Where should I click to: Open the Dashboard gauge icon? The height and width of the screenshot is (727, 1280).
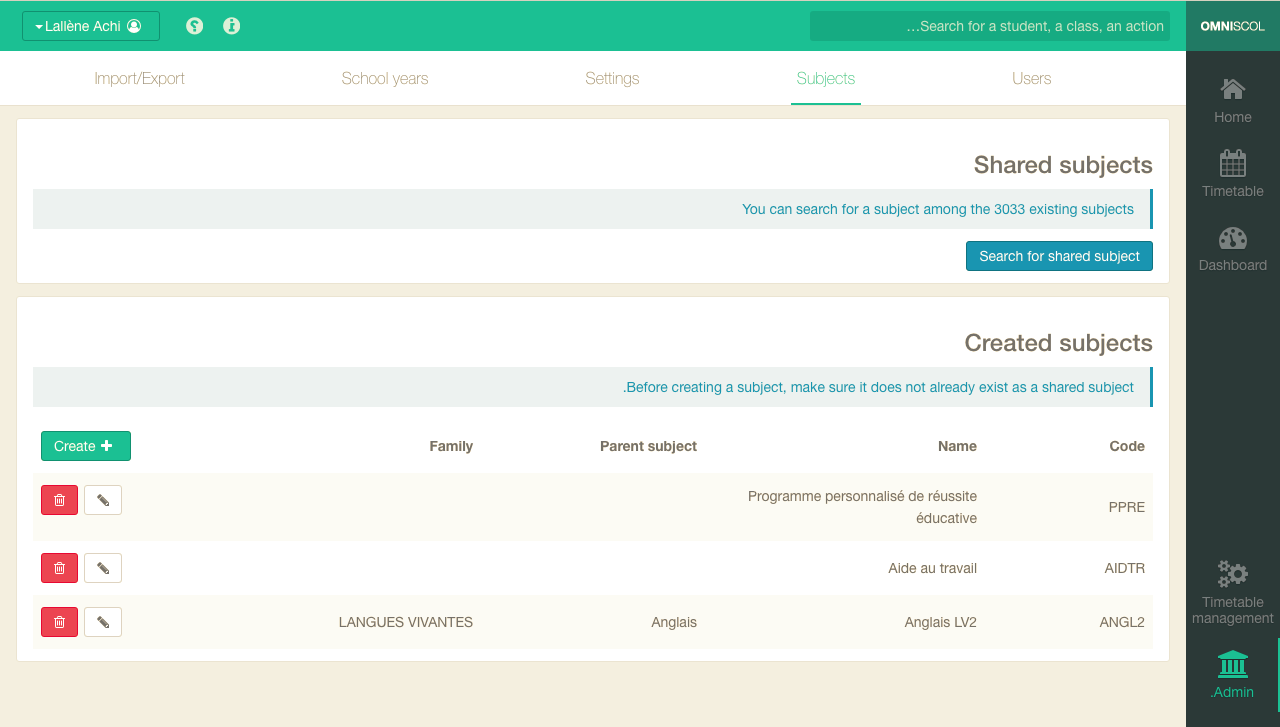point(1232,238)
